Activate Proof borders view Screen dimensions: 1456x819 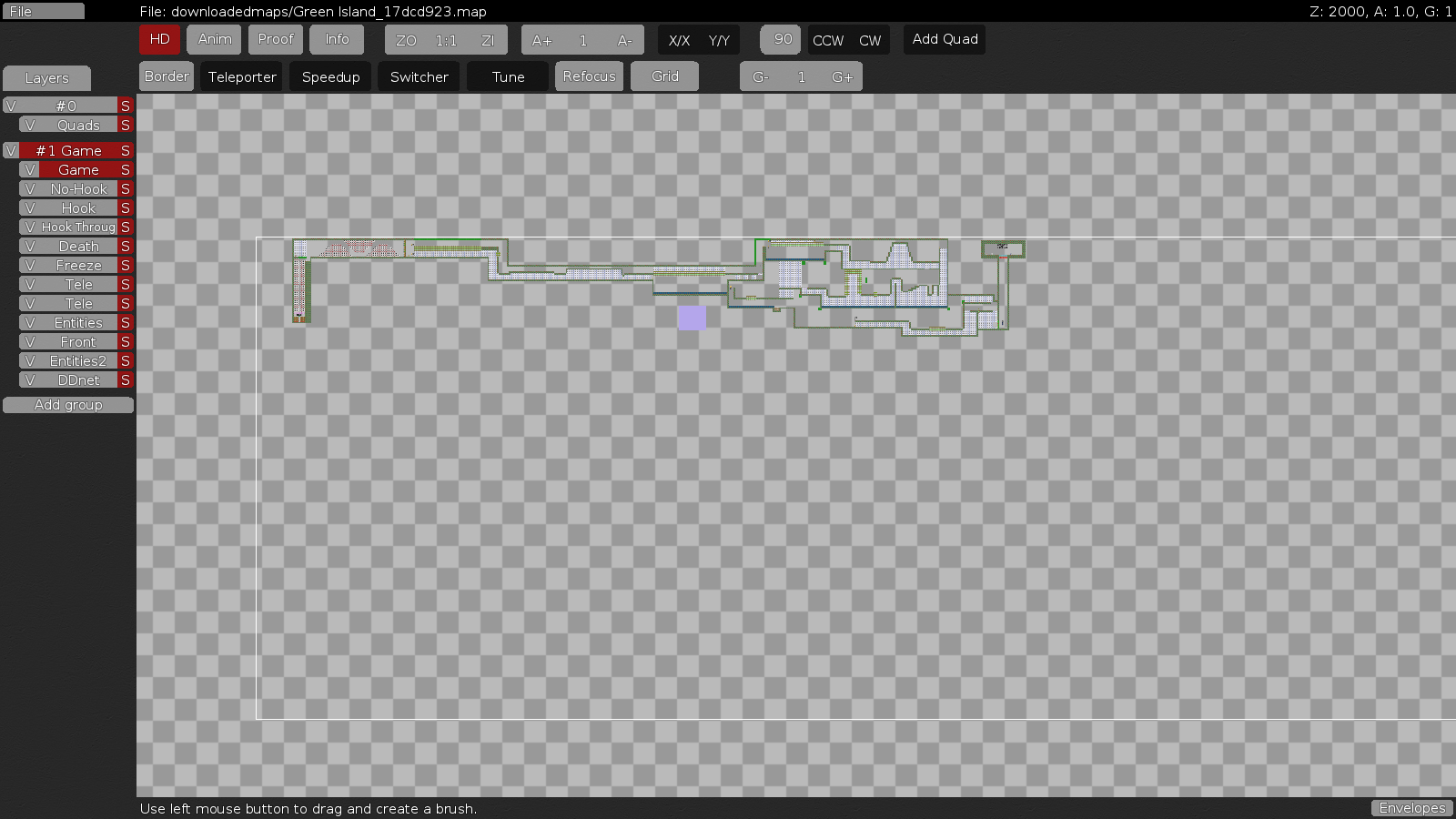coord(275,39)
